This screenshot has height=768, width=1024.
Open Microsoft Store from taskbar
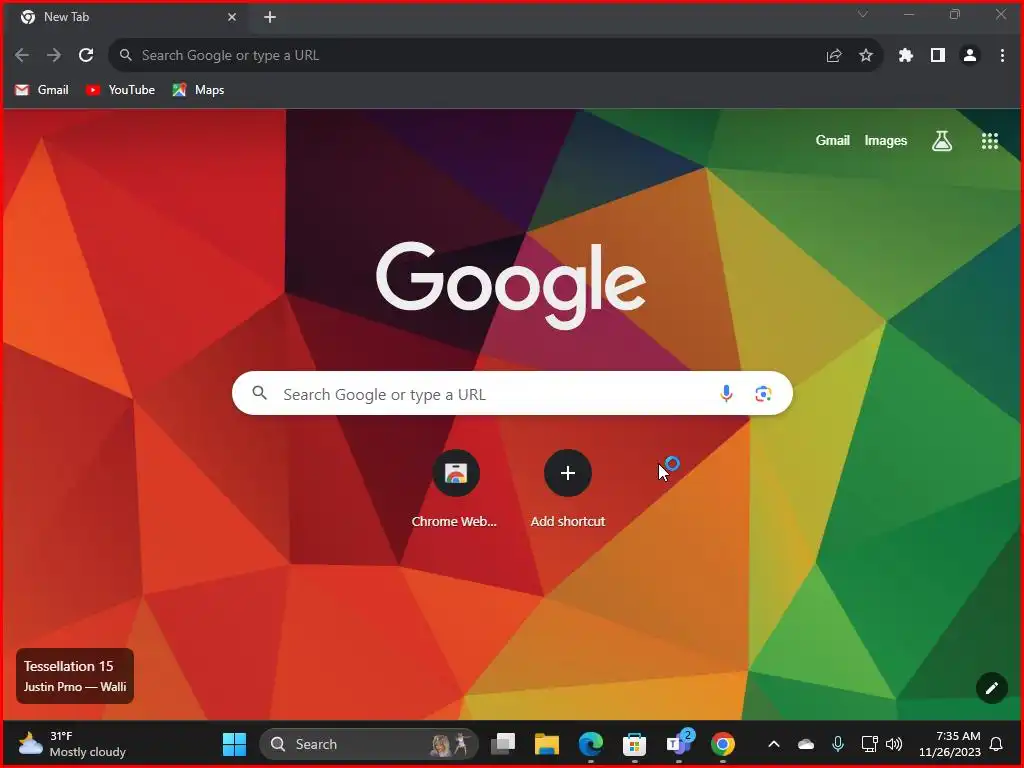pyautogui.click(x=634, y=744)
